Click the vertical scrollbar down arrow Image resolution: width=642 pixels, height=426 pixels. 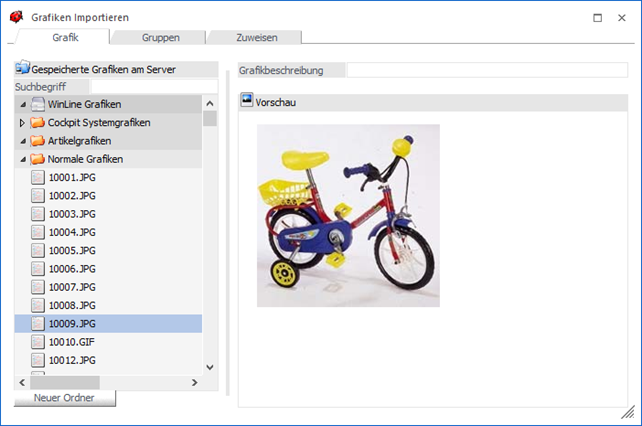[x=210, y=367]
